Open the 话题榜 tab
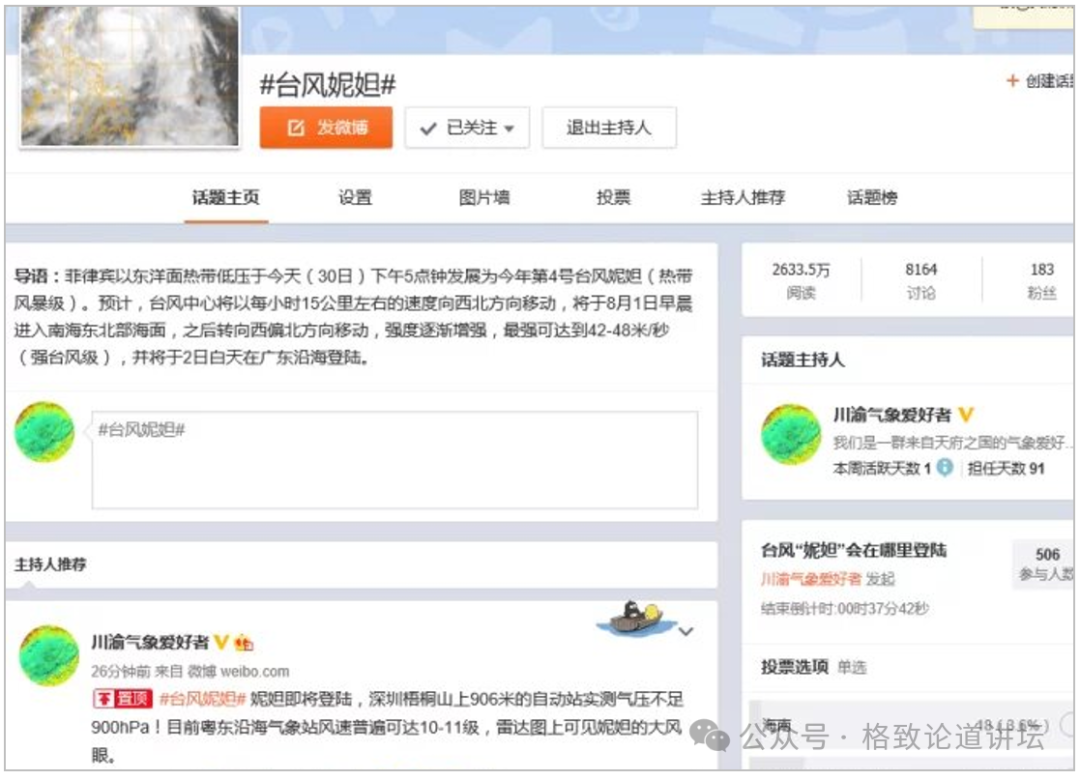1080x780 pixels. tap(872, 198)
